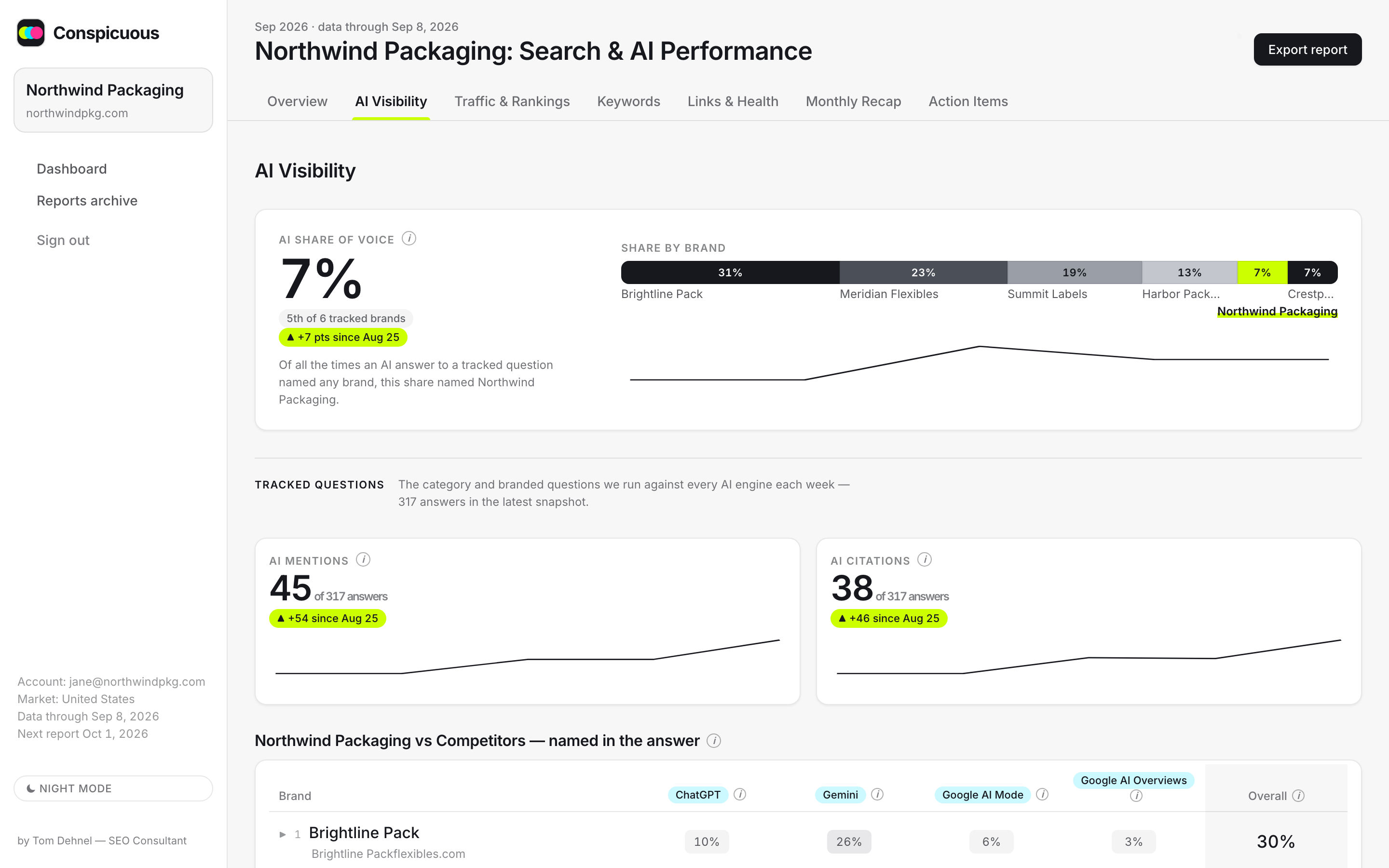Open Google AI Overviews column info icon
Image resolution: width=1389 pixels, height=868 pixels.
coord(1136,796)
